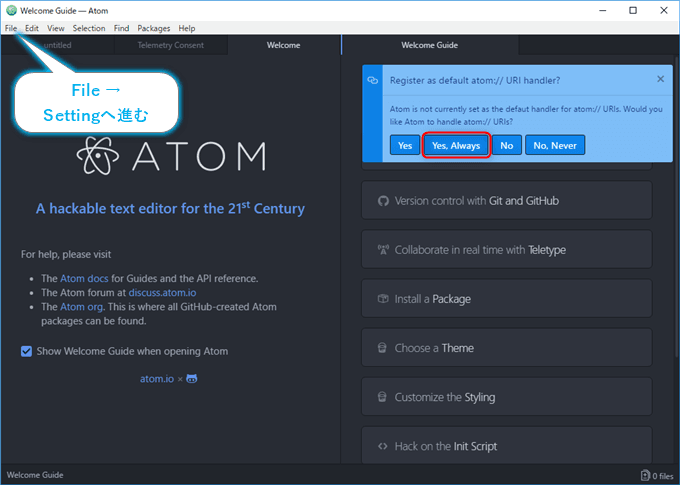This screenshot has height=485, width=680.
Task: Open the Packages menu
Action: [x=154, y=28]
